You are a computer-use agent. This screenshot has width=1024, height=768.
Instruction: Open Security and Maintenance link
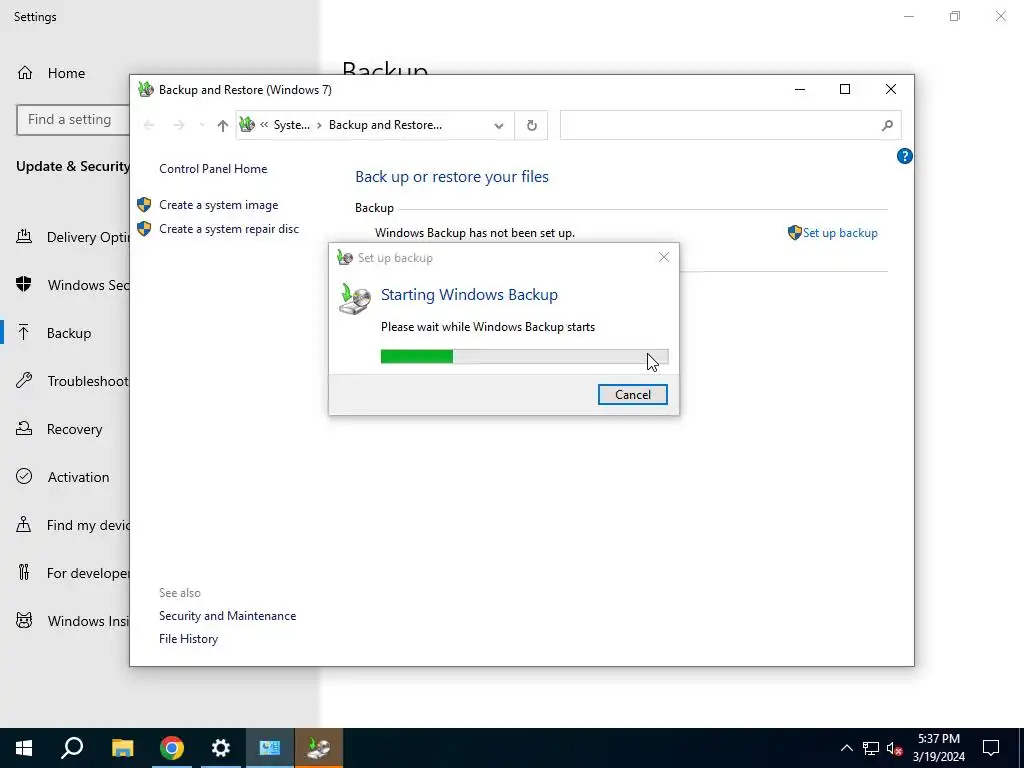tap(227, 616)
